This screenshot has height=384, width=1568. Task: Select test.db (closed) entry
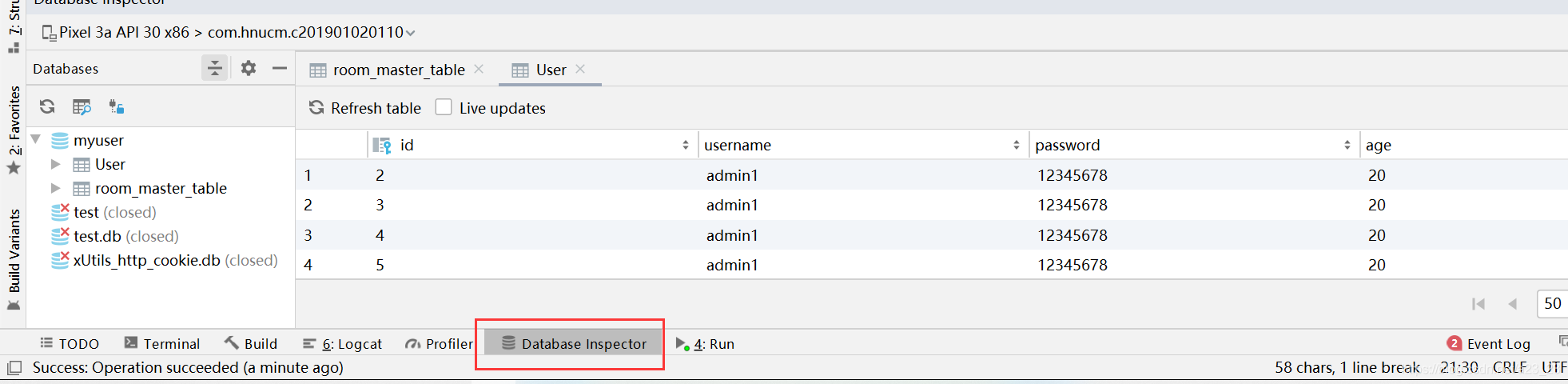(126, 236)
